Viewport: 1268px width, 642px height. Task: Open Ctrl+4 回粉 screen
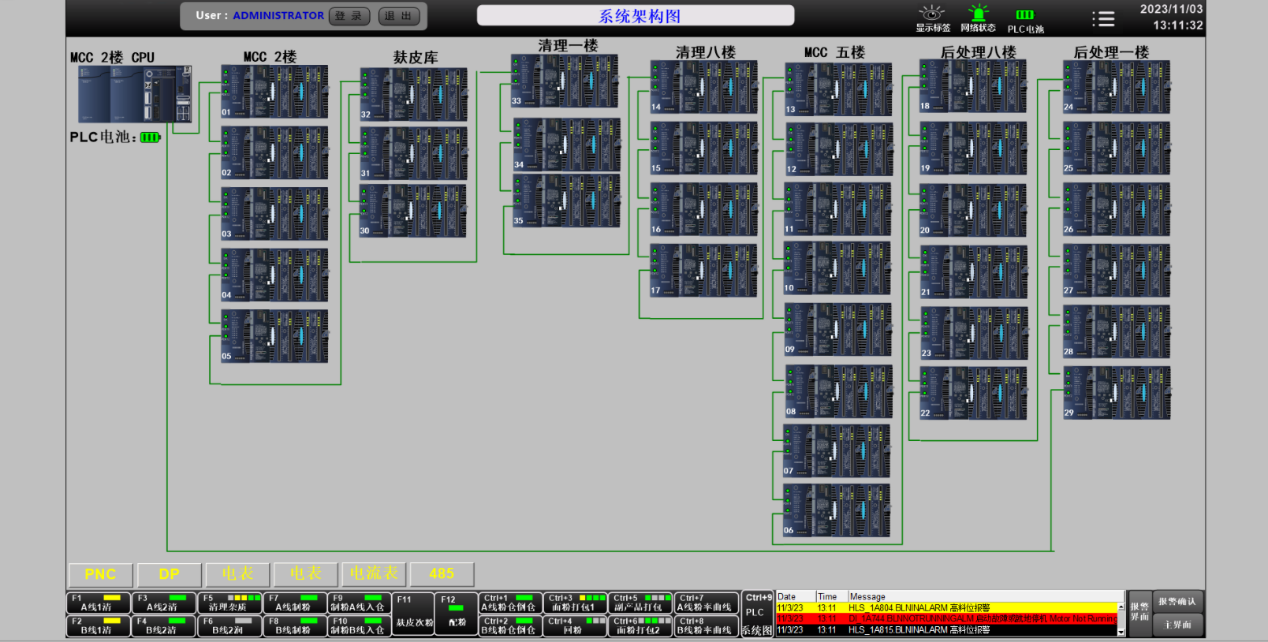coord(576,625)
